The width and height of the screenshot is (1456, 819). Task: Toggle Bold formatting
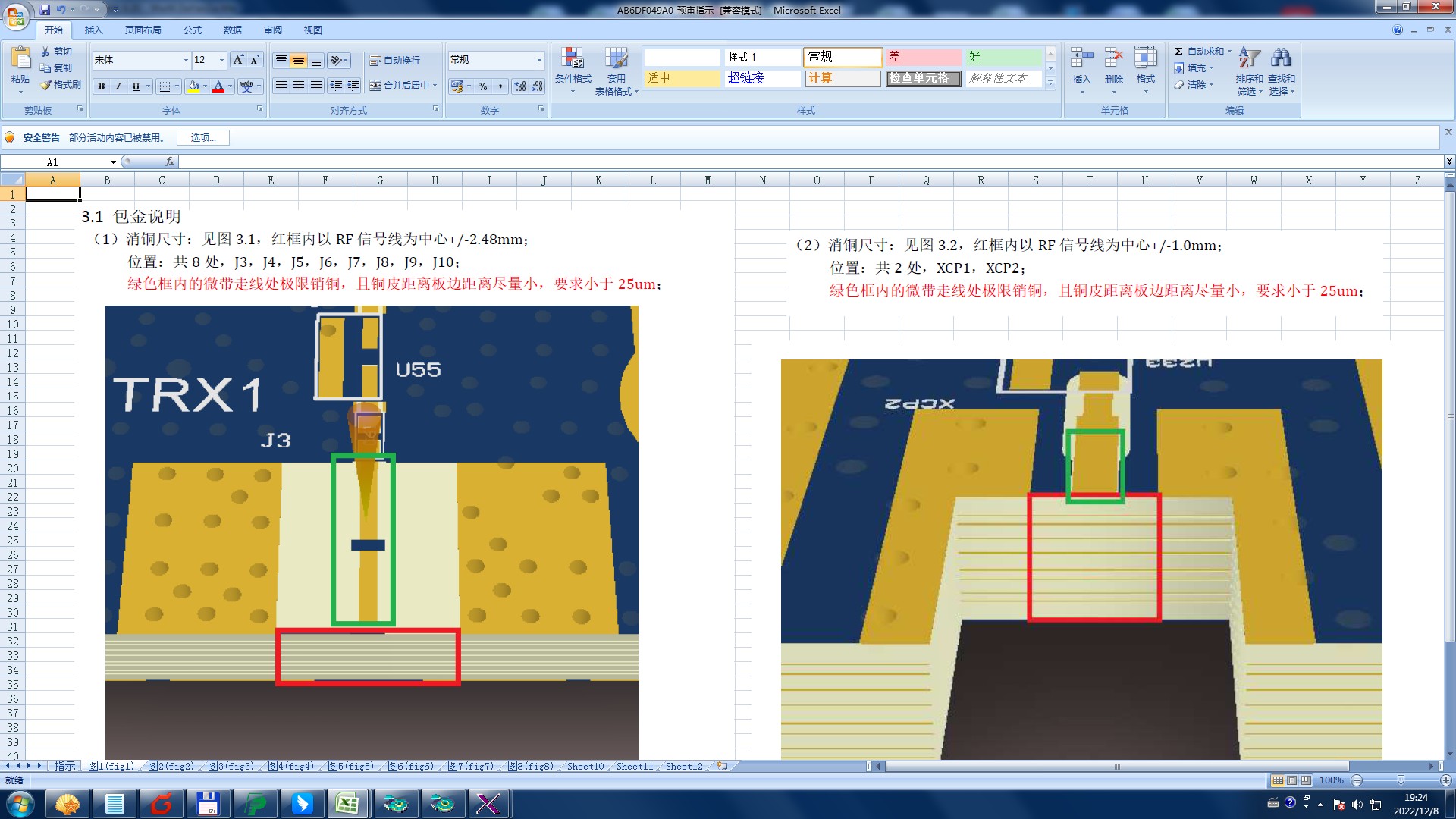101,86
